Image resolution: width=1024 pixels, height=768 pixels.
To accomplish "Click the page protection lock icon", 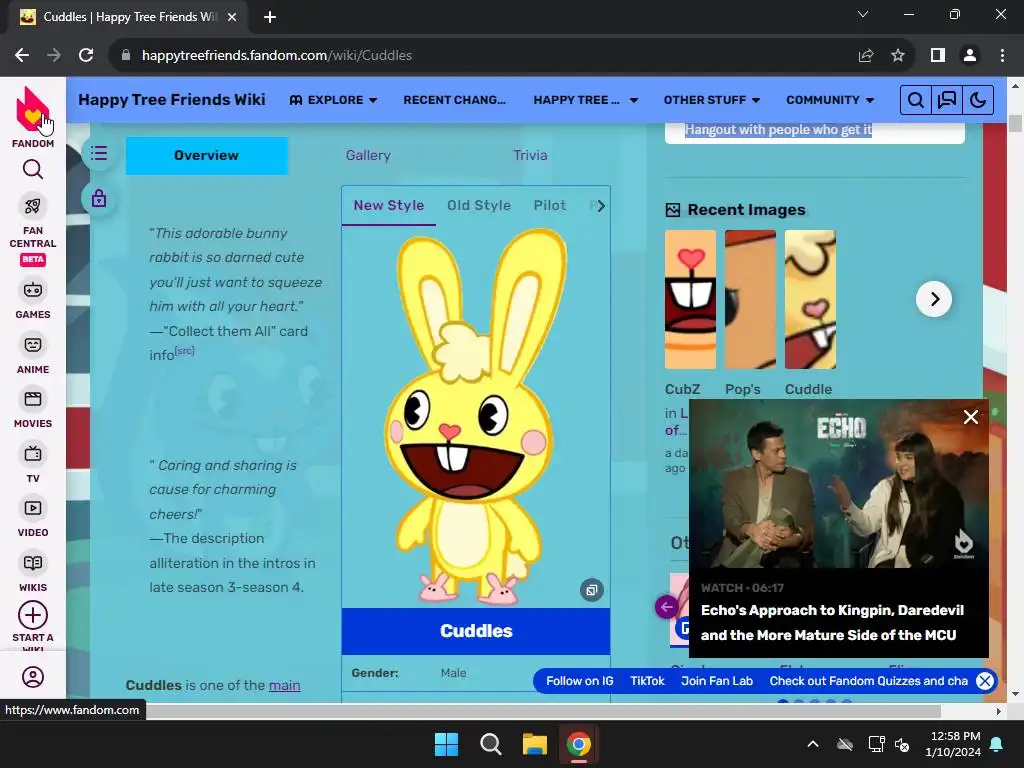I will pos(99,198).
